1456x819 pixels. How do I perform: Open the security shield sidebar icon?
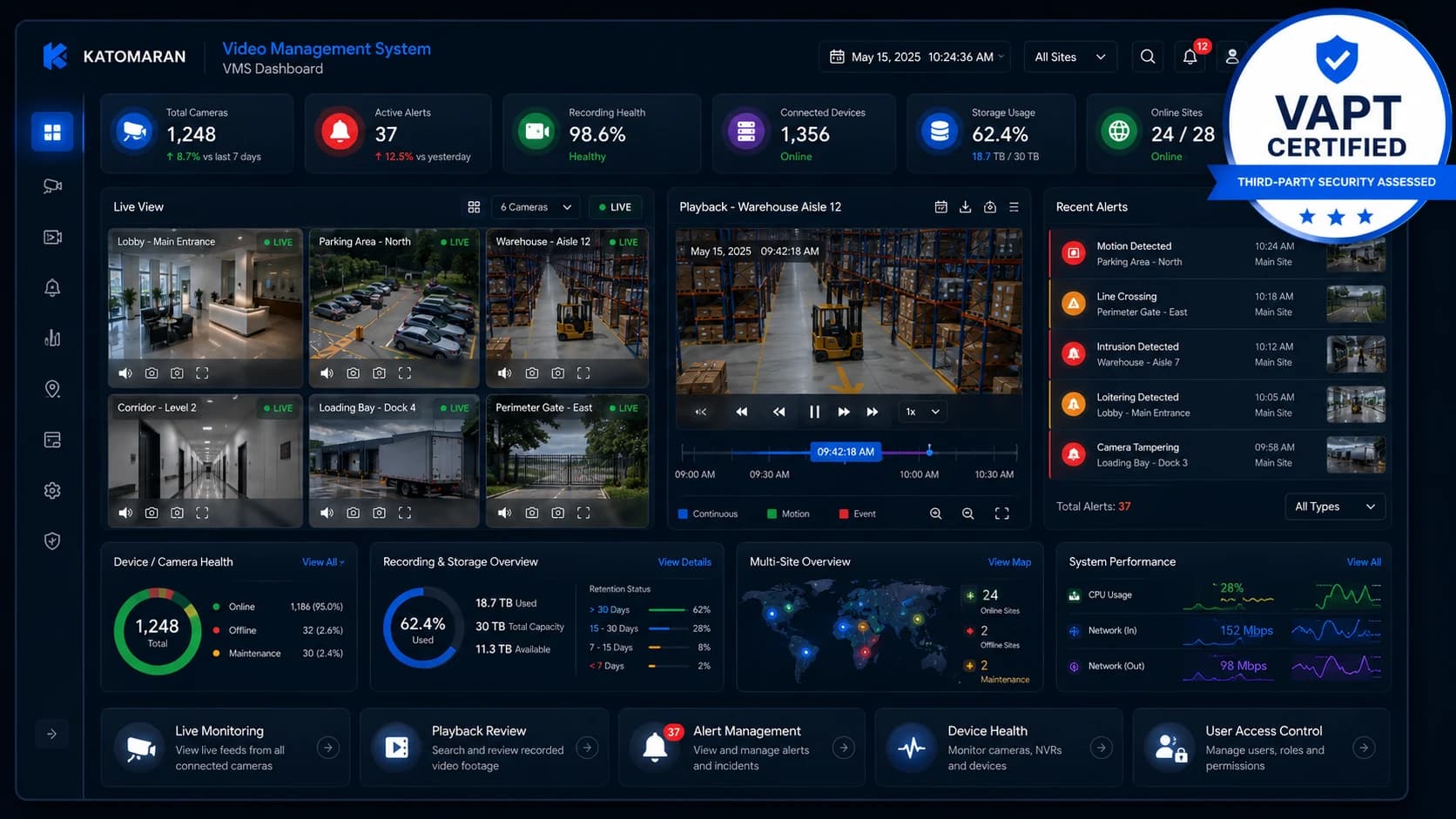[52, 541]
